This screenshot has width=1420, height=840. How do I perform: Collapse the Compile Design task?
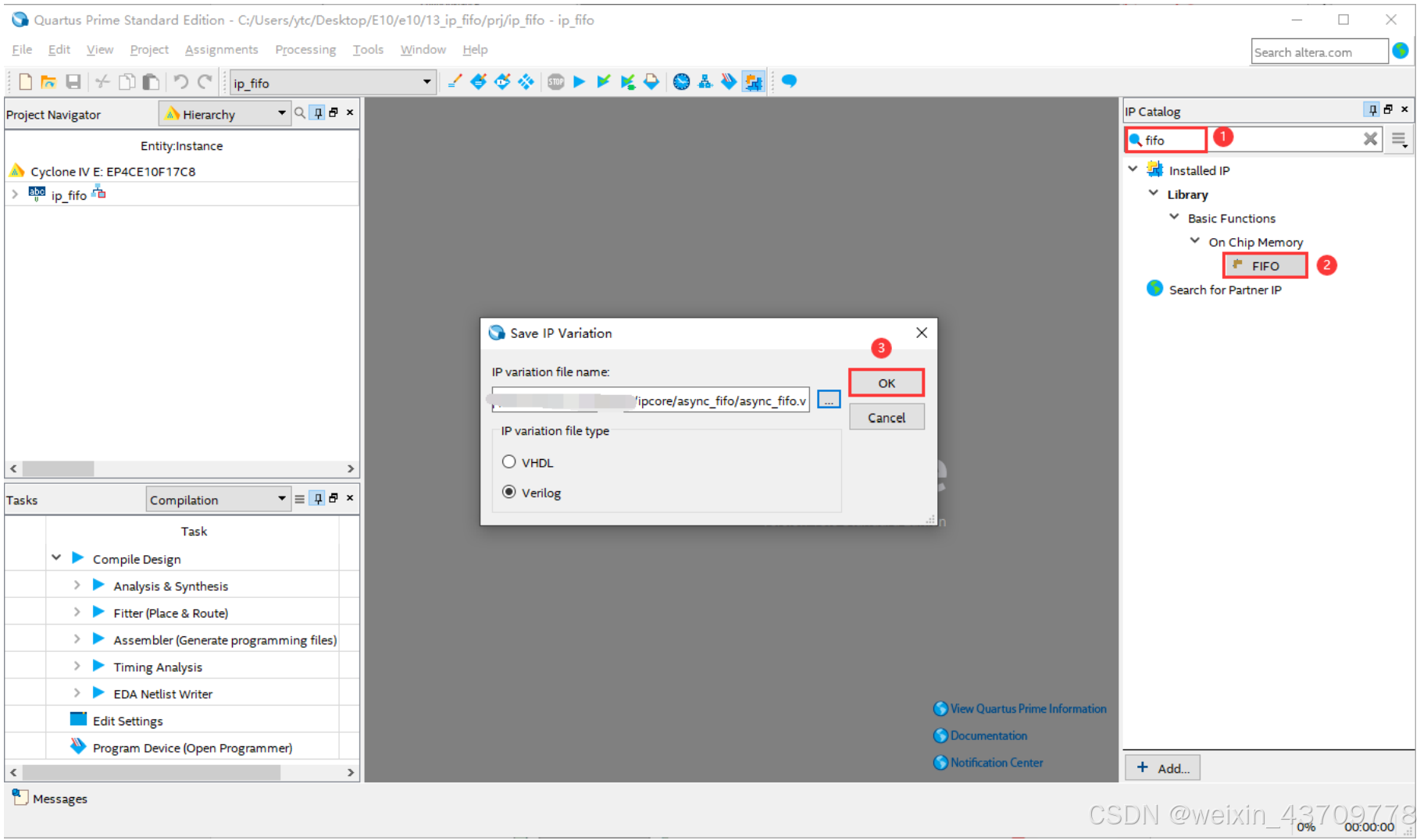pos(56,558)
